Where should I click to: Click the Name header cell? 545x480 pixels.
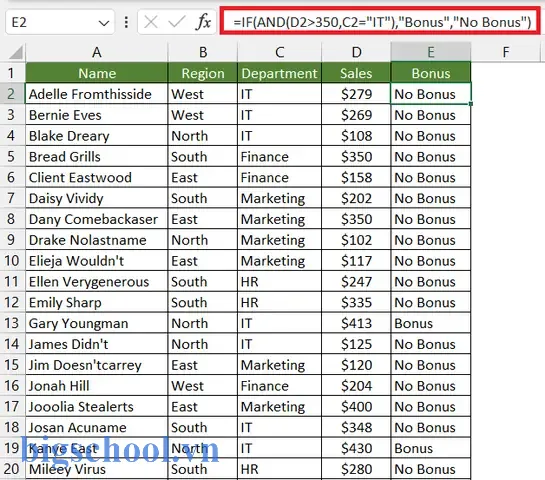coord(97,73)
